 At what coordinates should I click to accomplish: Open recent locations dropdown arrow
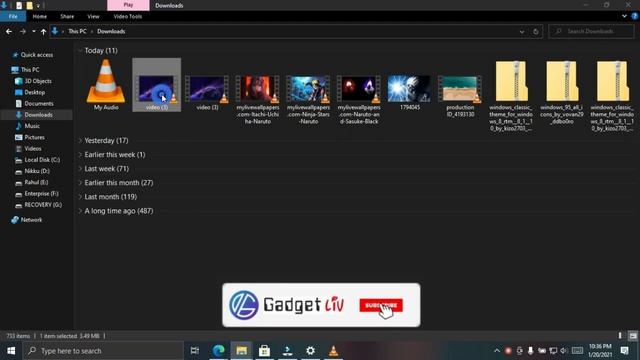33,31
